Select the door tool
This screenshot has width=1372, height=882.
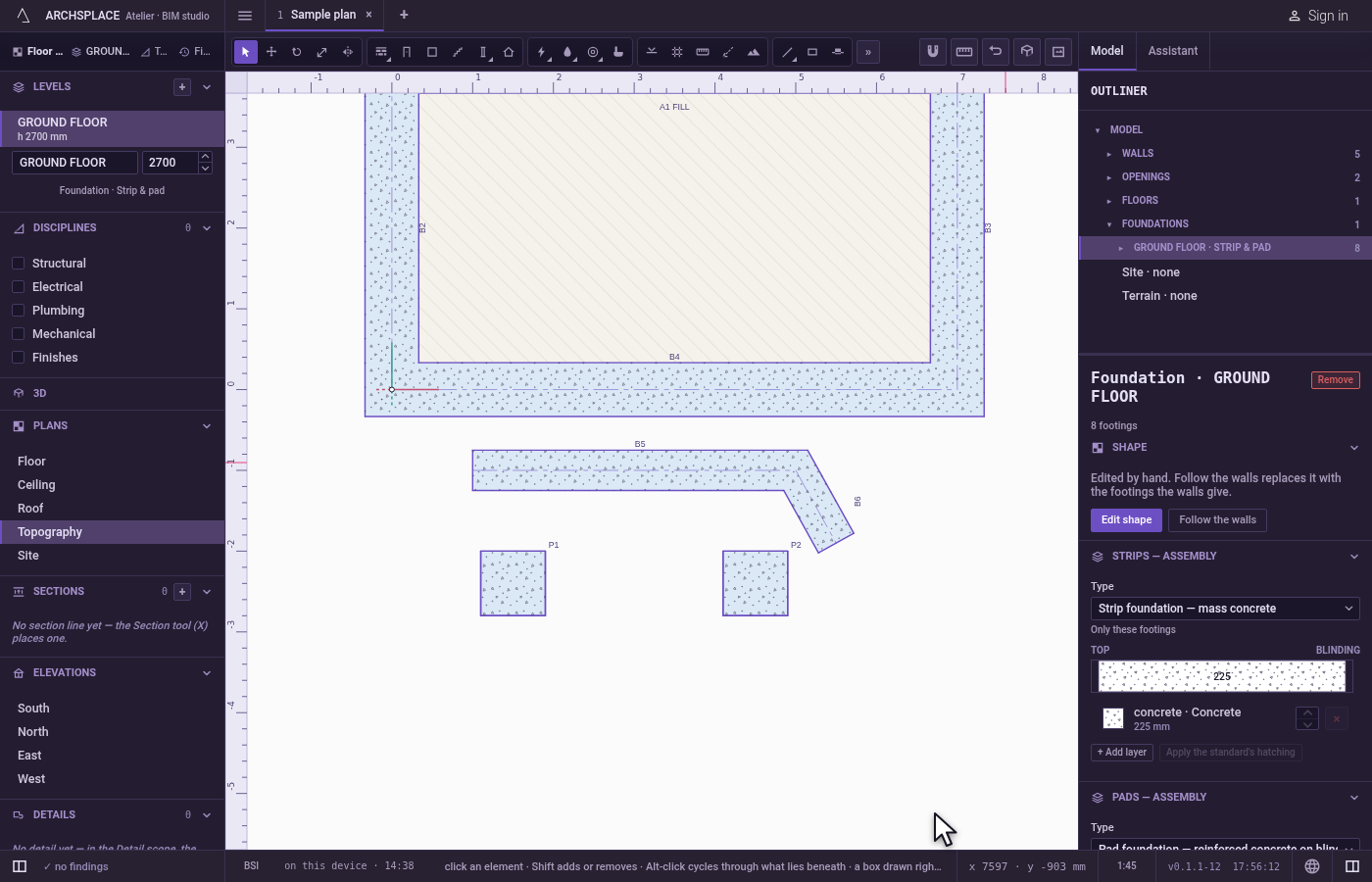(x=407, y=52)
